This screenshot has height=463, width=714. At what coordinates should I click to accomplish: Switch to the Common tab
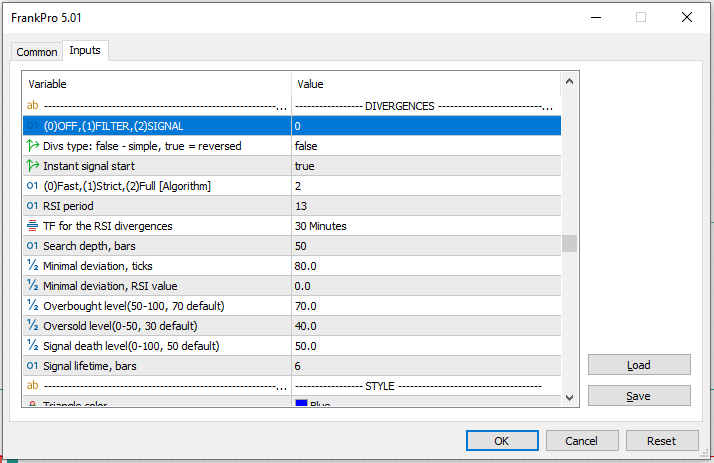point(37,52)
